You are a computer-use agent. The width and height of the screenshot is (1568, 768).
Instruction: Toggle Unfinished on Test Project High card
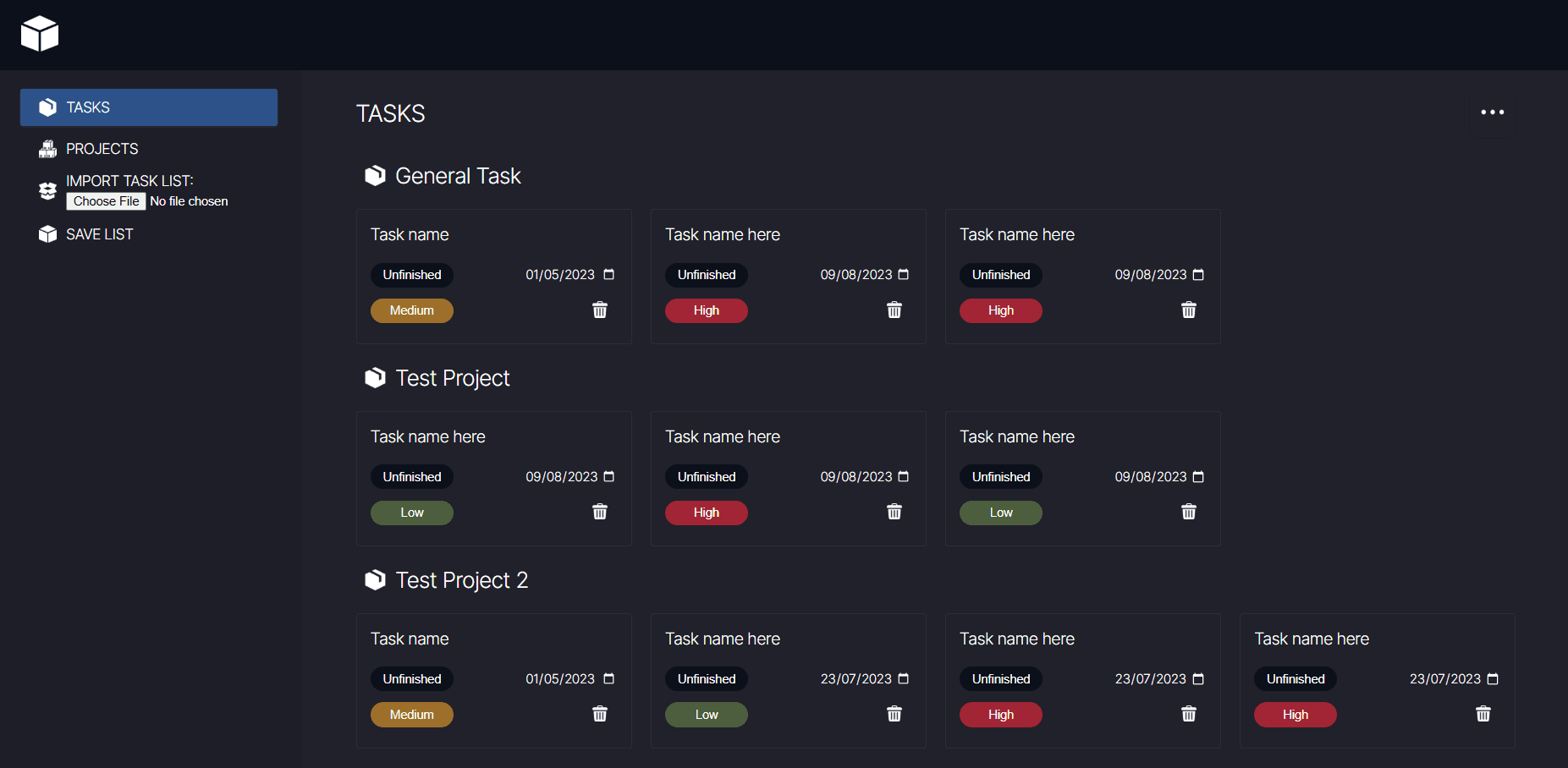[707, 477]
